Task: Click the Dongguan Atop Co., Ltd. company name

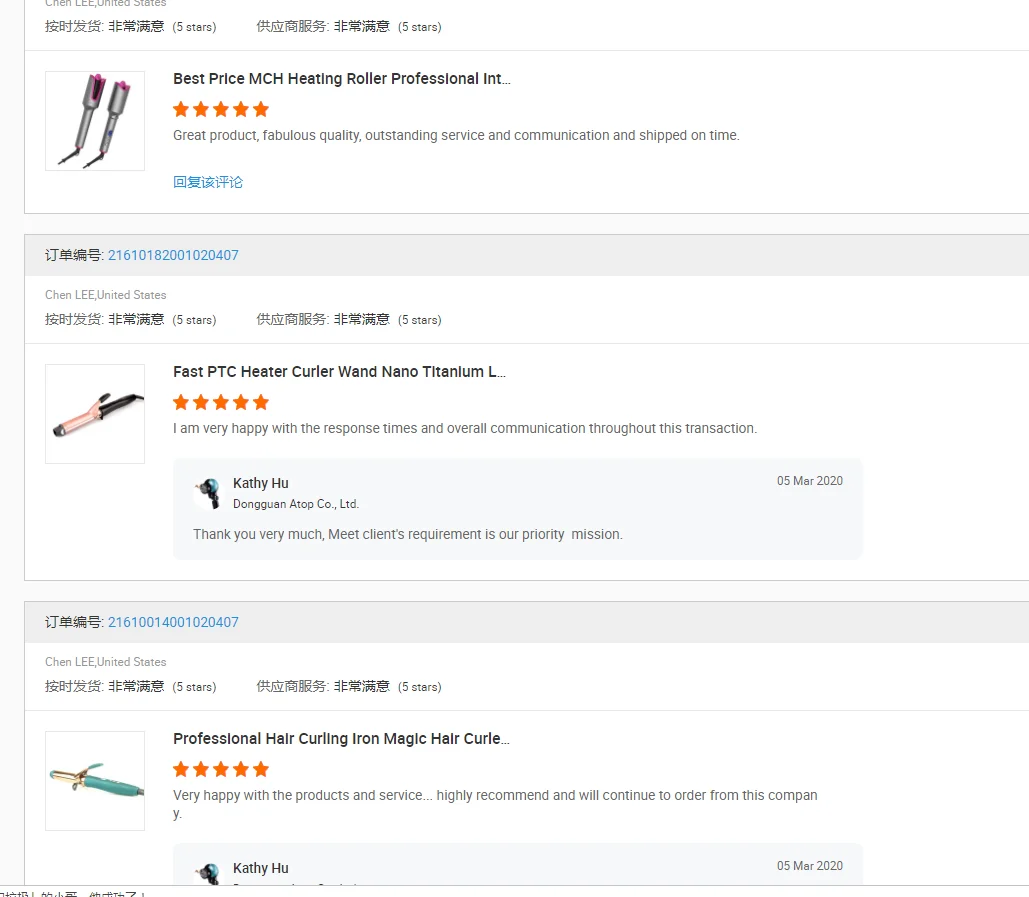Action: [296, 504]
